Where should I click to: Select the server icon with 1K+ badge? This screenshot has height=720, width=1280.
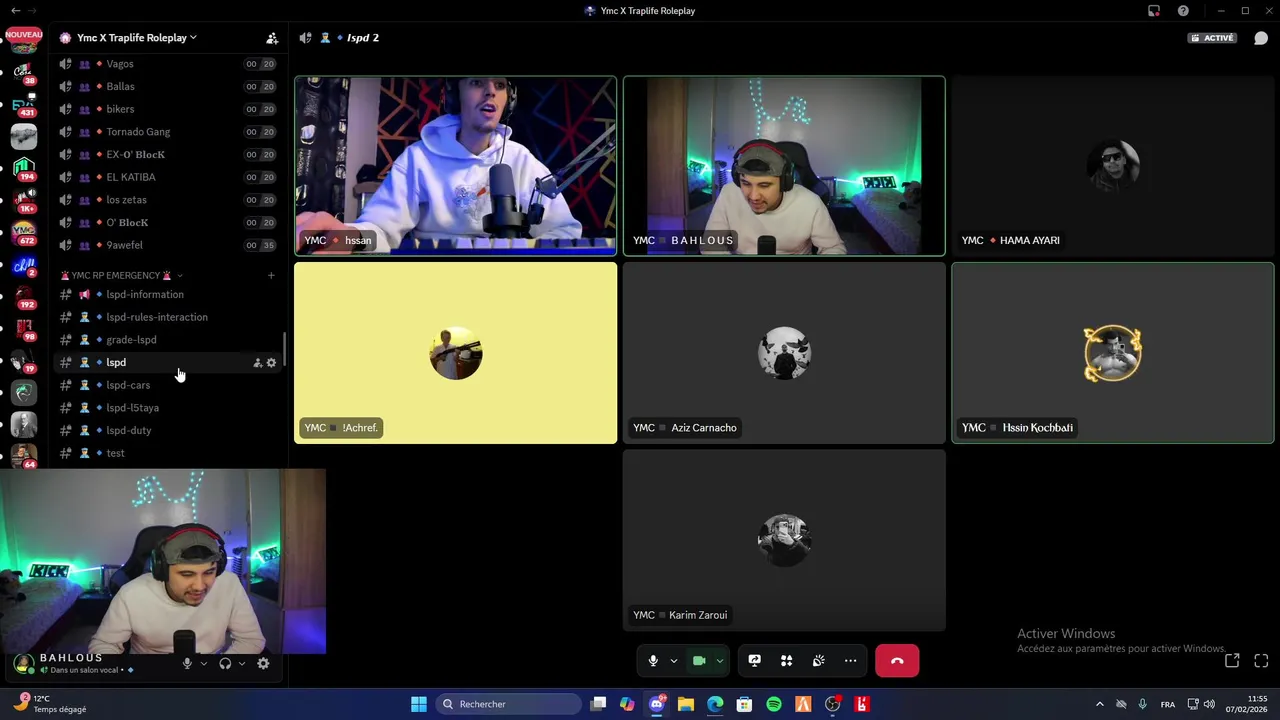23,200
